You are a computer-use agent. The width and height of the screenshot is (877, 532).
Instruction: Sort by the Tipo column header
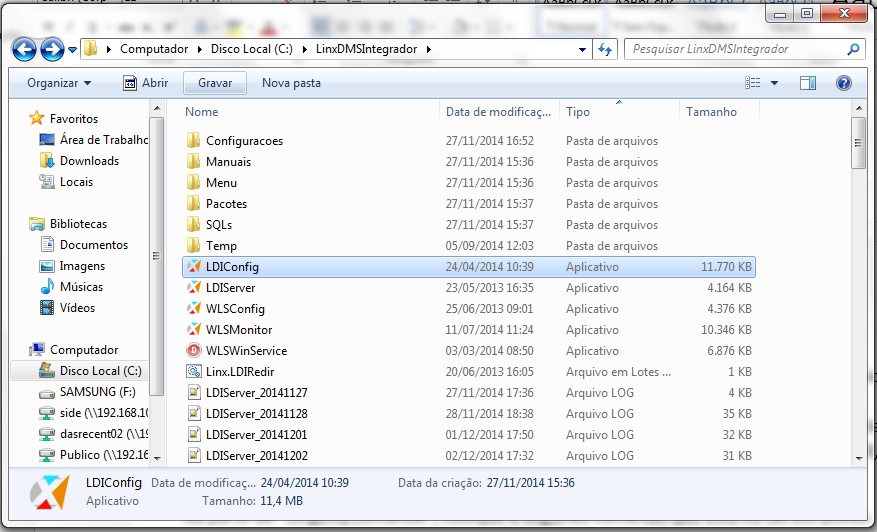577,112
